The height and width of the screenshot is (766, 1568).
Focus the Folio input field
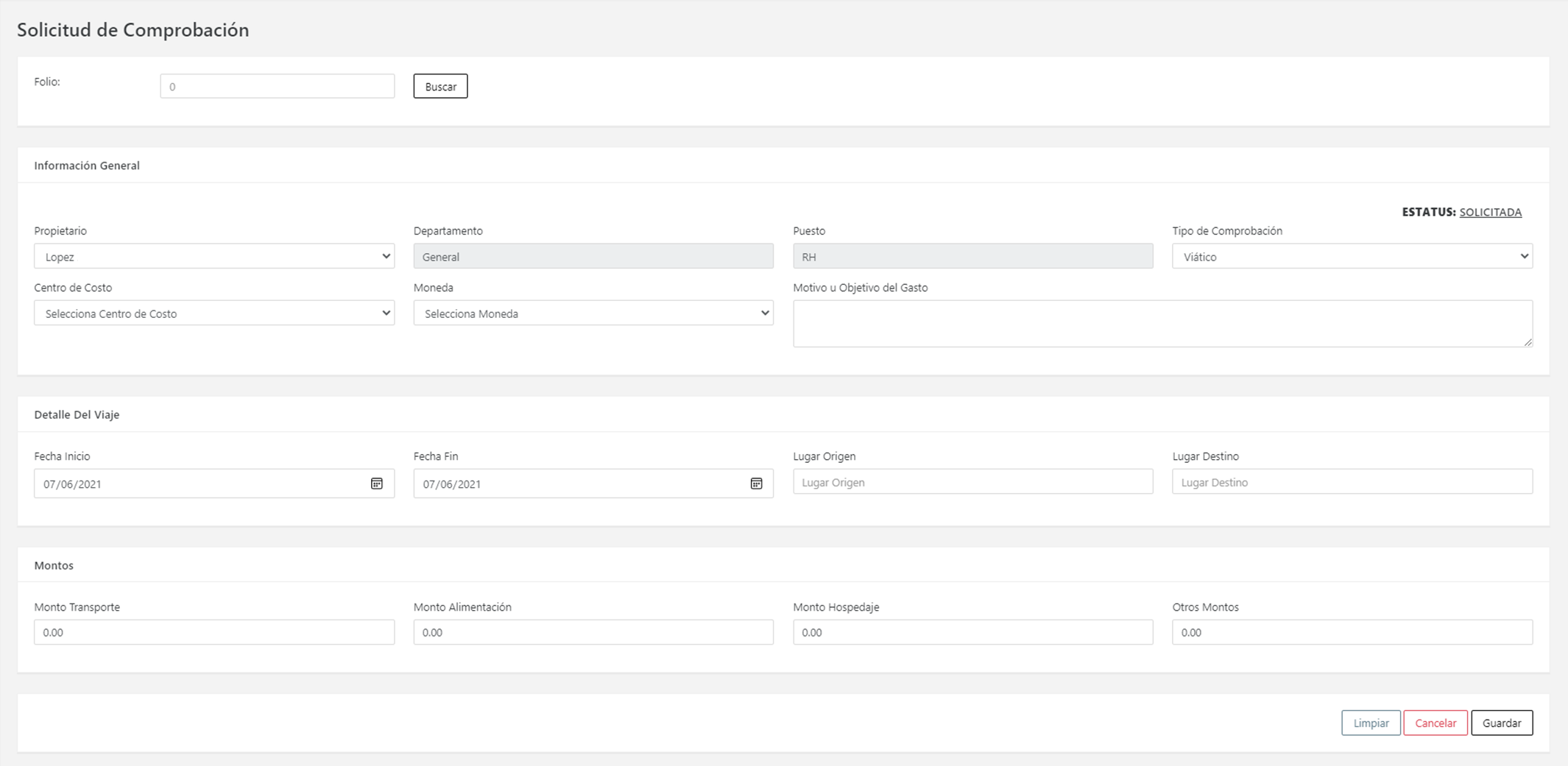coord(277,86)
